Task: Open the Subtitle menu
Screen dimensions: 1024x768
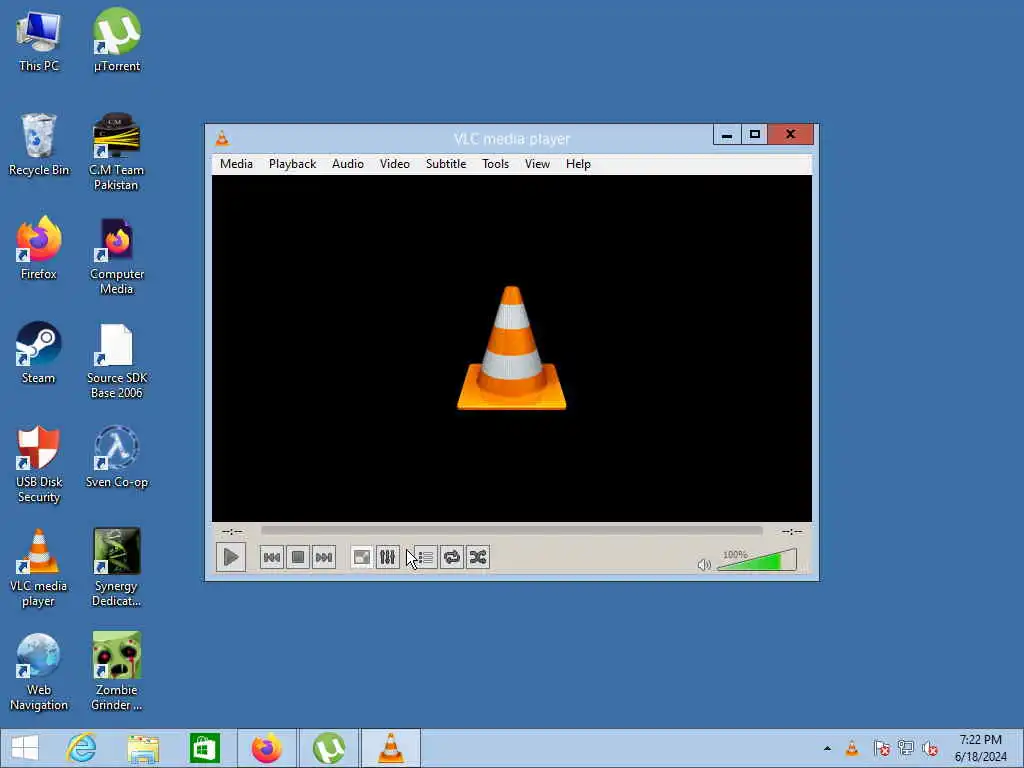Action: pos(446,164)
